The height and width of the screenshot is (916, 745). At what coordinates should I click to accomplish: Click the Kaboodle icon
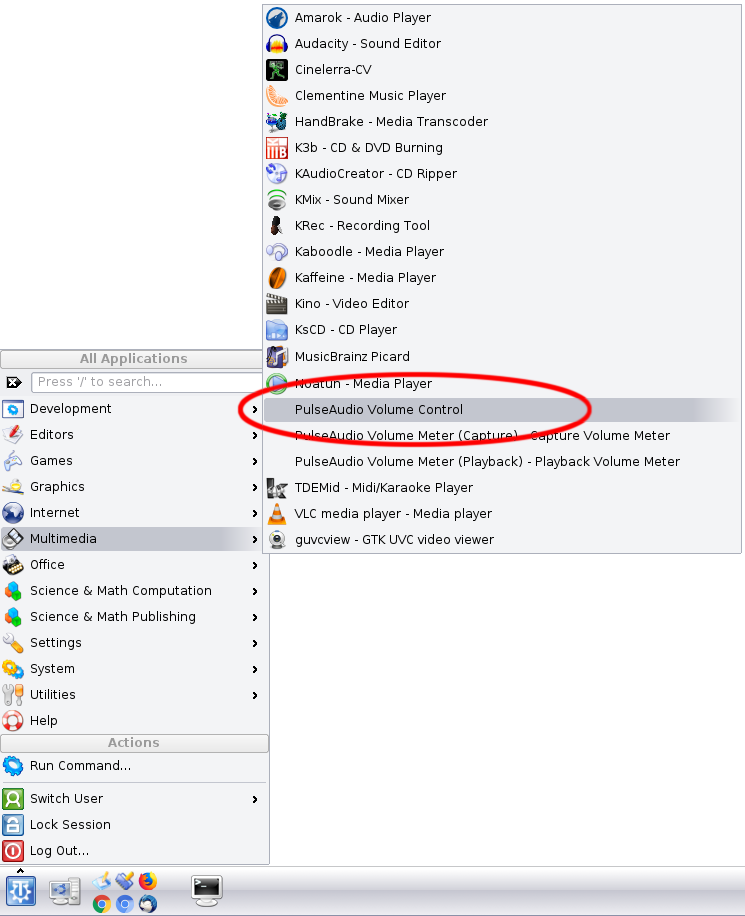click(277, 252)
